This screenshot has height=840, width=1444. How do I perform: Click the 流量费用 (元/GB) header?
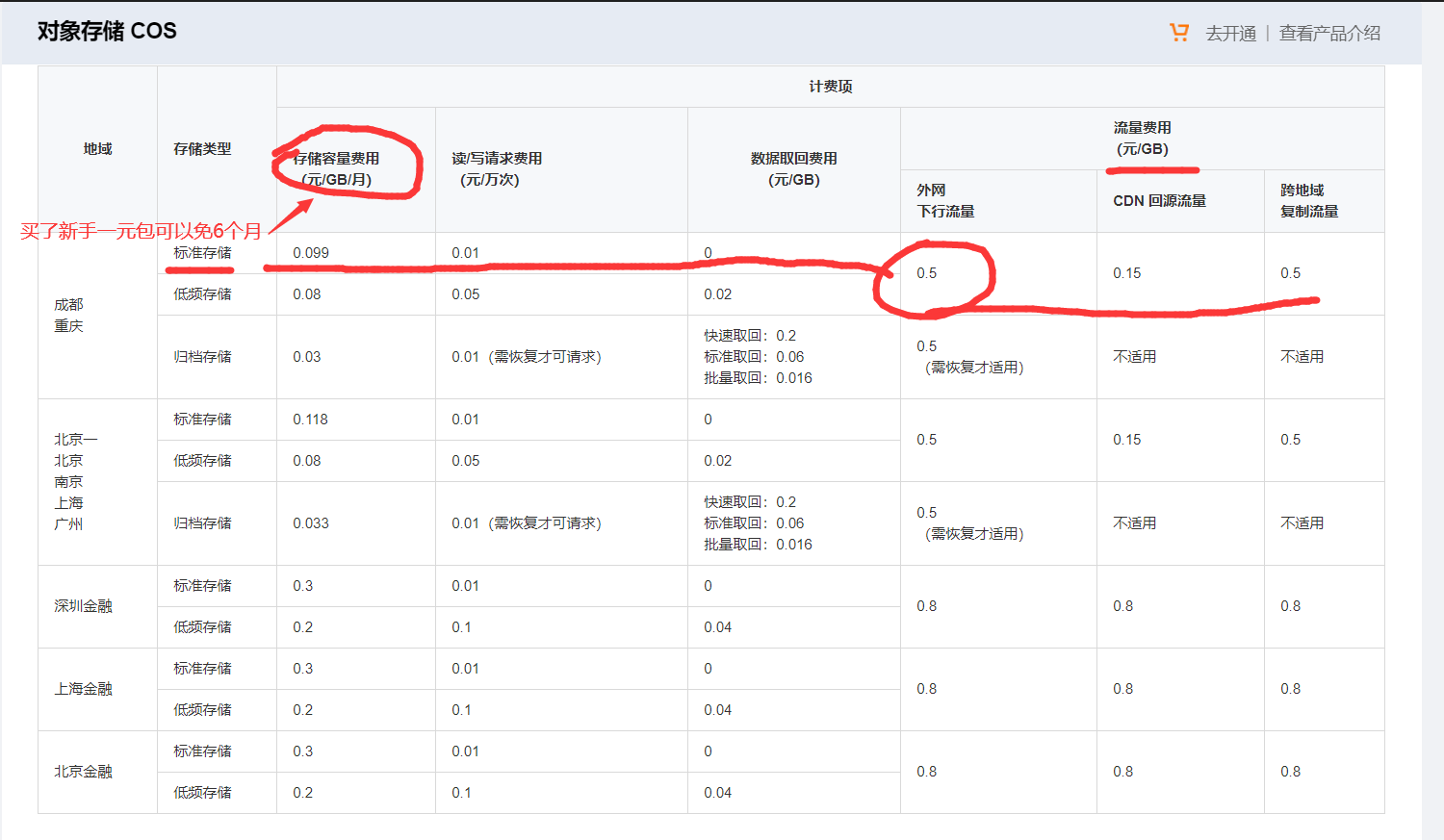click(1143, 139)
